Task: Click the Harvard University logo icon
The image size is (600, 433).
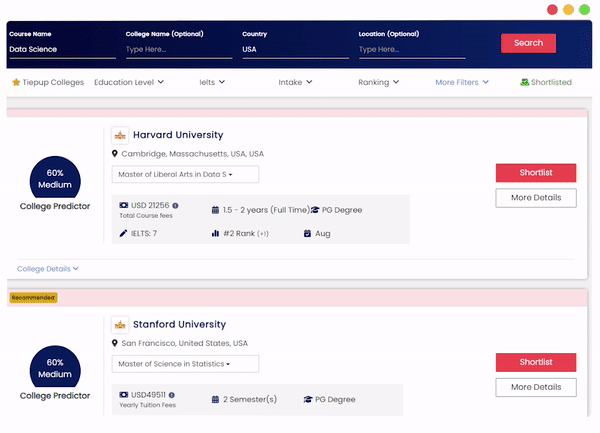Action: 120,135
